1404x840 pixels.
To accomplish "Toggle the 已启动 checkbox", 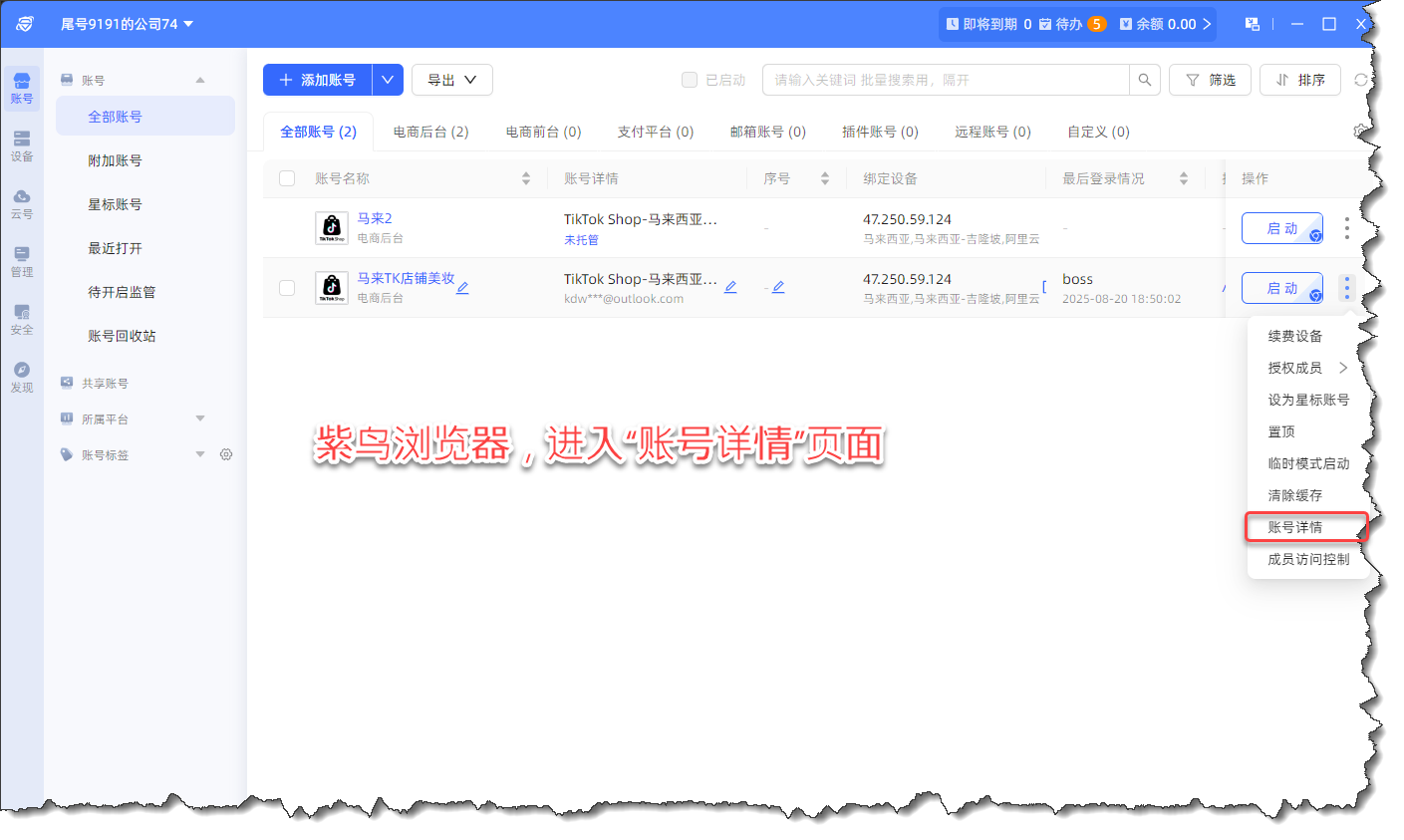I will [x=690, y=80].
